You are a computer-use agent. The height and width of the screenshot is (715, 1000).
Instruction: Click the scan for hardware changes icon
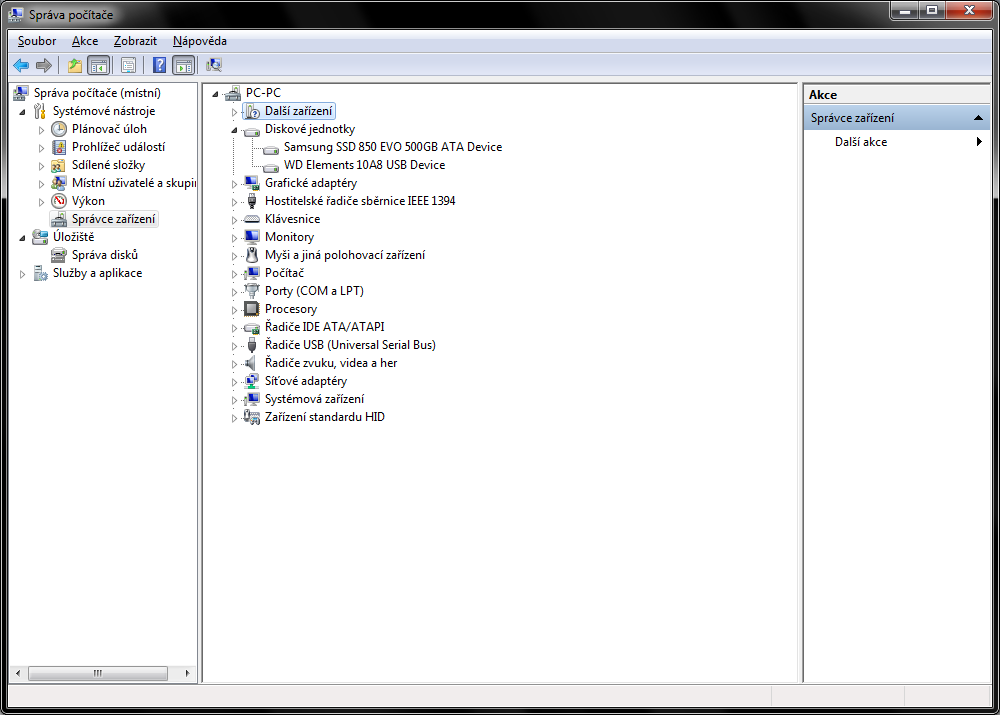[x=213, y=66]
